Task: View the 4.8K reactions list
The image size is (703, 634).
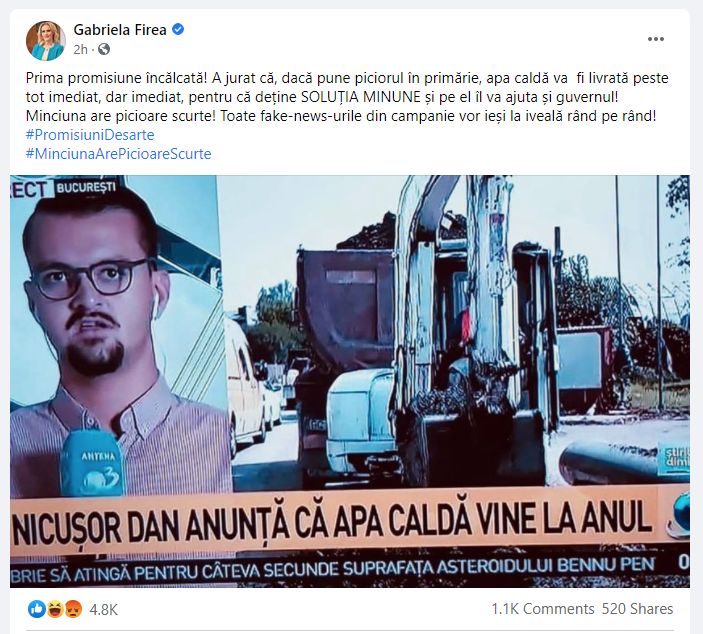Action: pyautogui.click(x=104, y=609)
